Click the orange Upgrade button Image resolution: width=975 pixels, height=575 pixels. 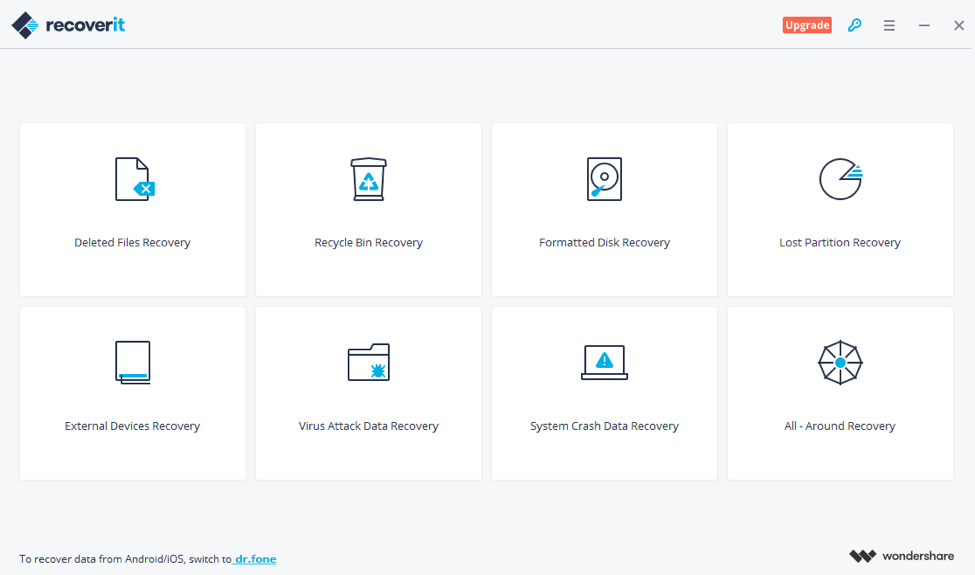(807, 25)
